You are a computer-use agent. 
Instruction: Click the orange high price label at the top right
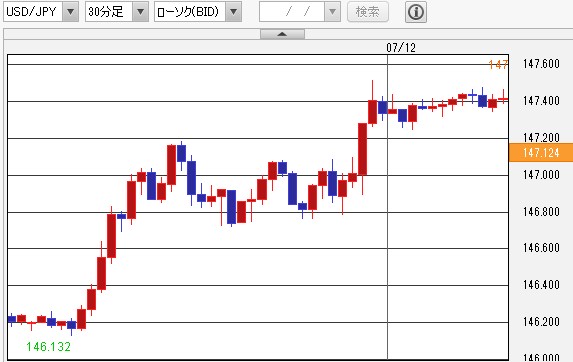pyautogui.click(x=498, y=65)
